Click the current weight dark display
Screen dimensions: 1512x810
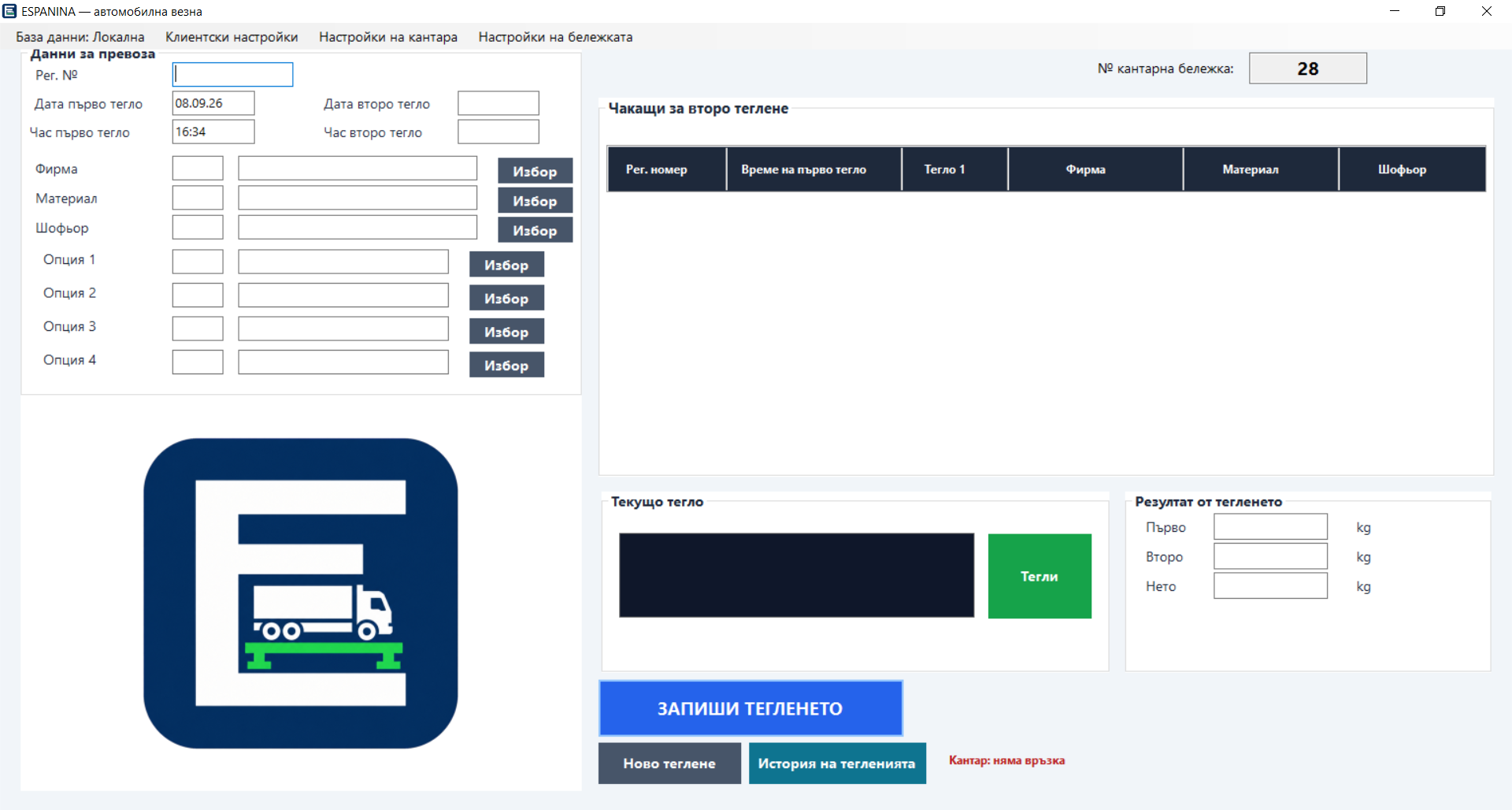point(796,575)
